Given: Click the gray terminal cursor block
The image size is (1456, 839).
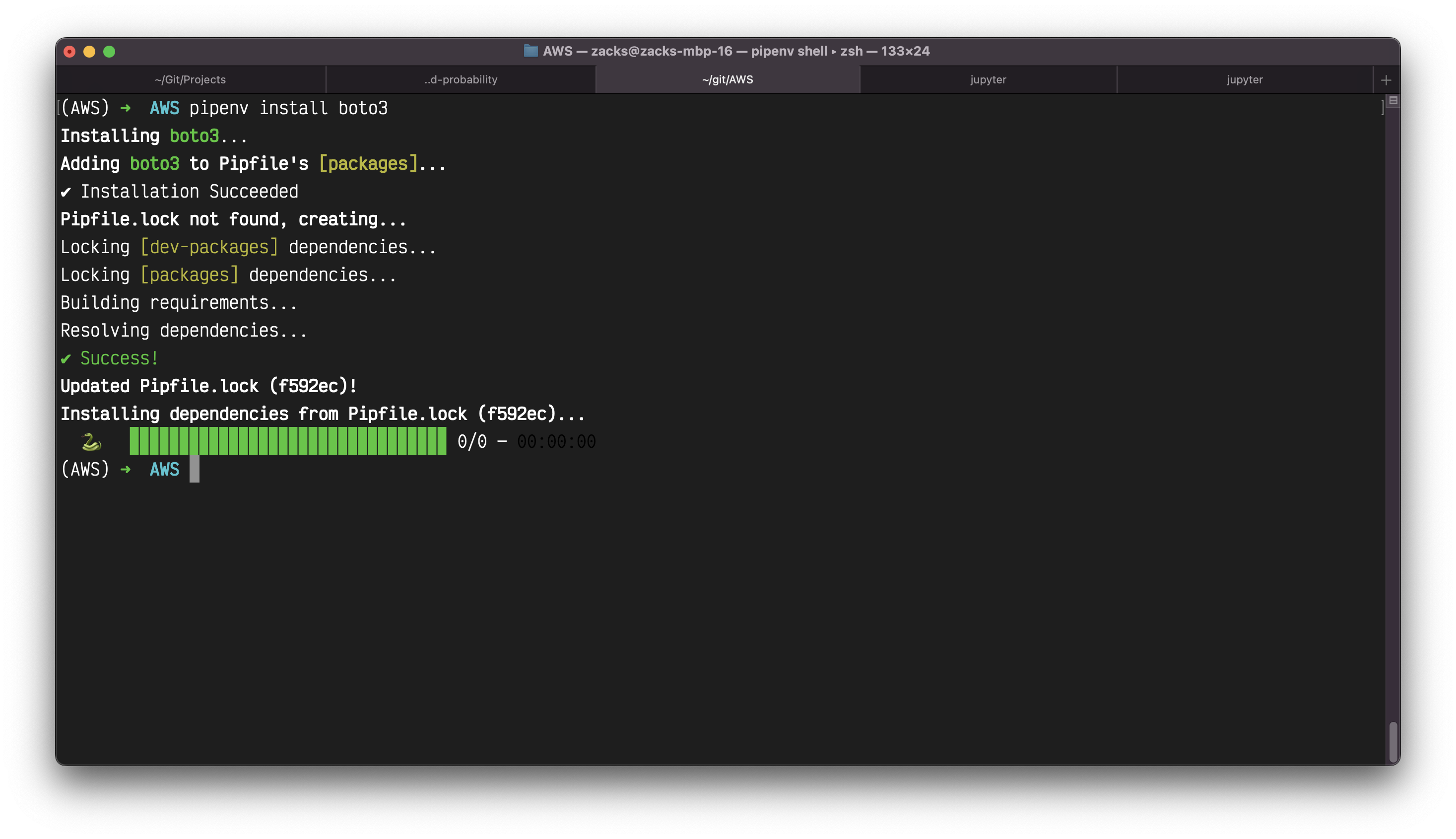Looking at the screenshot, I should pyautogui.click(x=195, y=469).
